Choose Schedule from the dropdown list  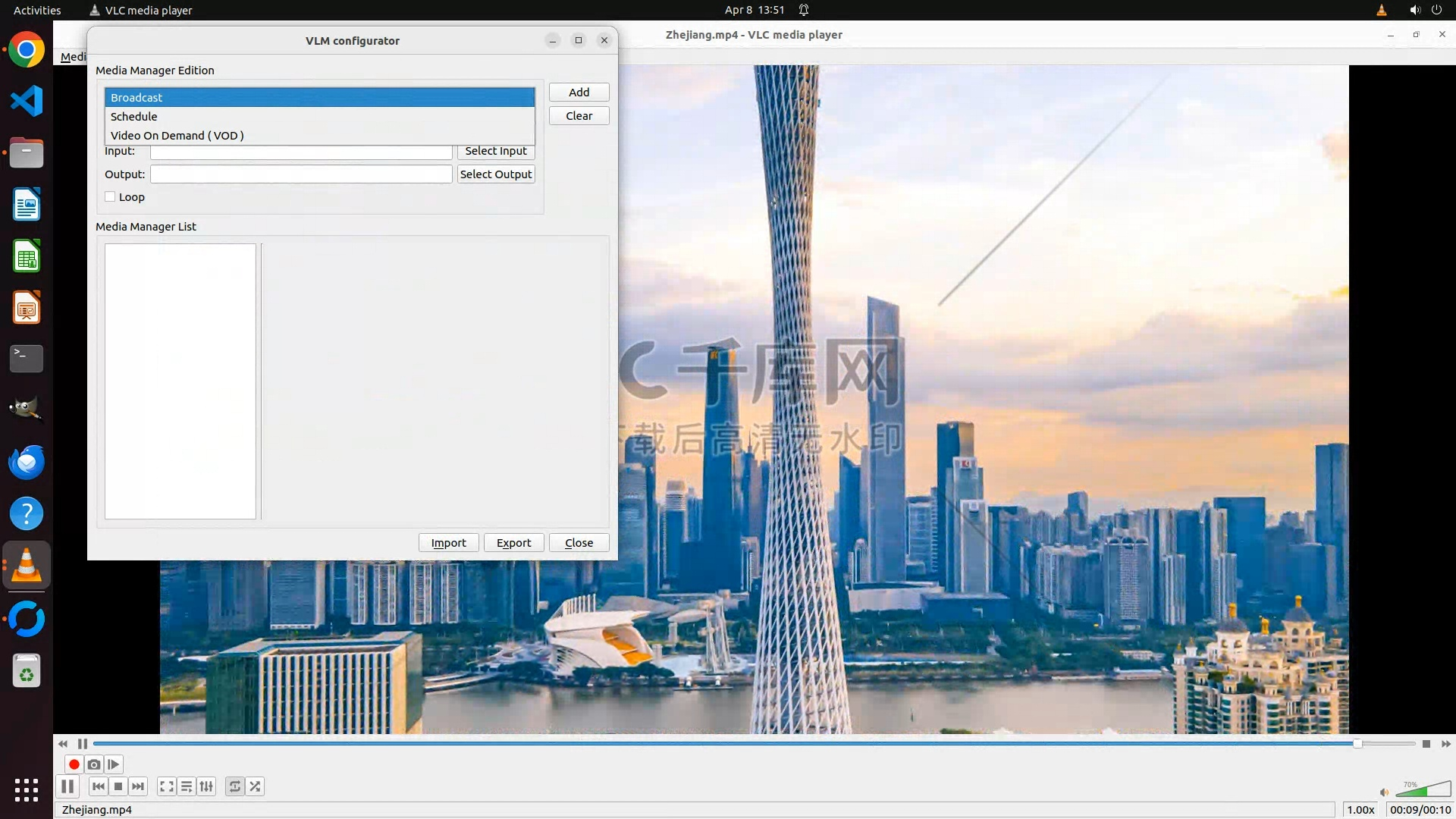coord(319,117)
